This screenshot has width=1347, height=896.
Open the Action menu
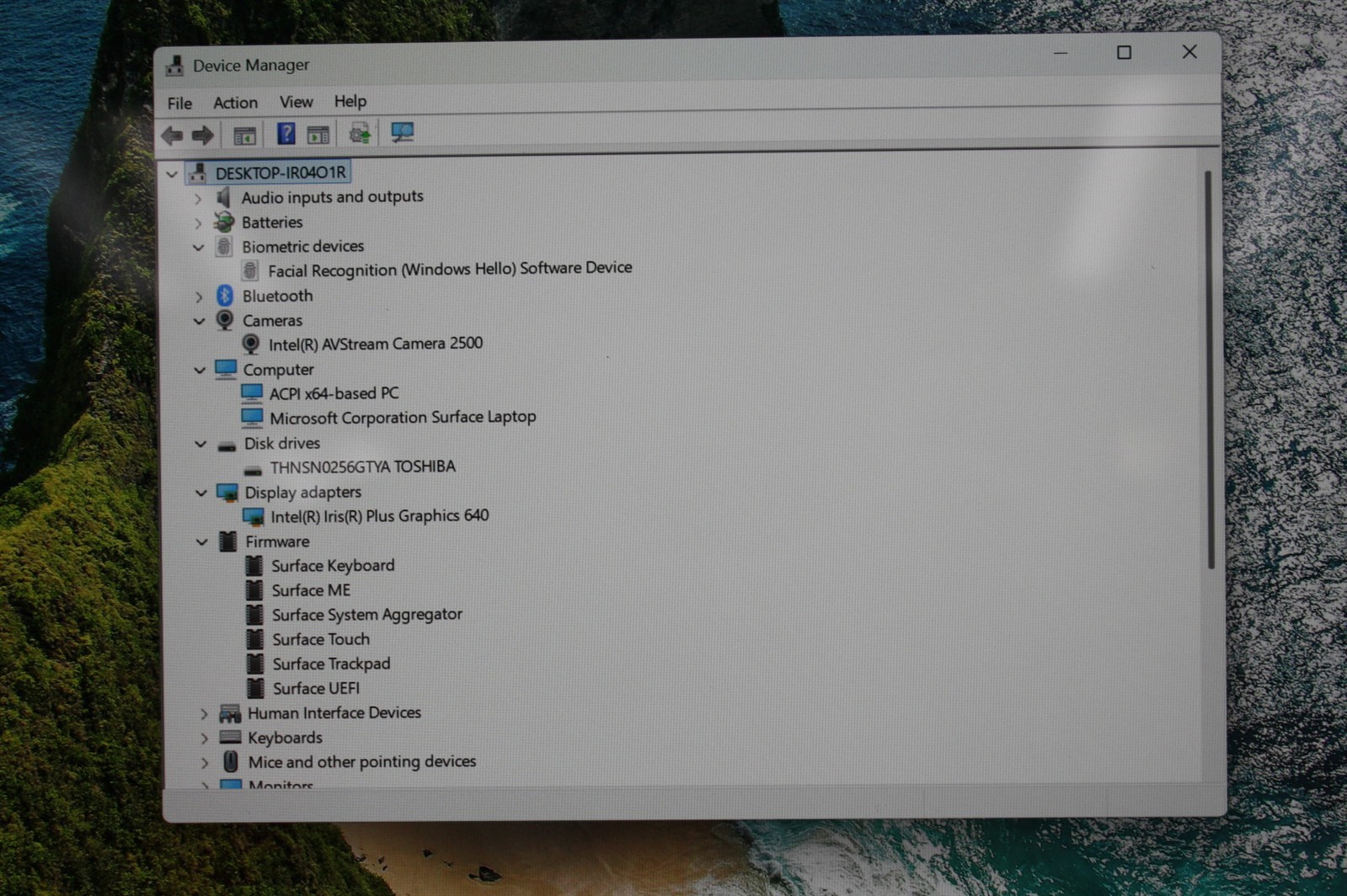pos(235,103)
